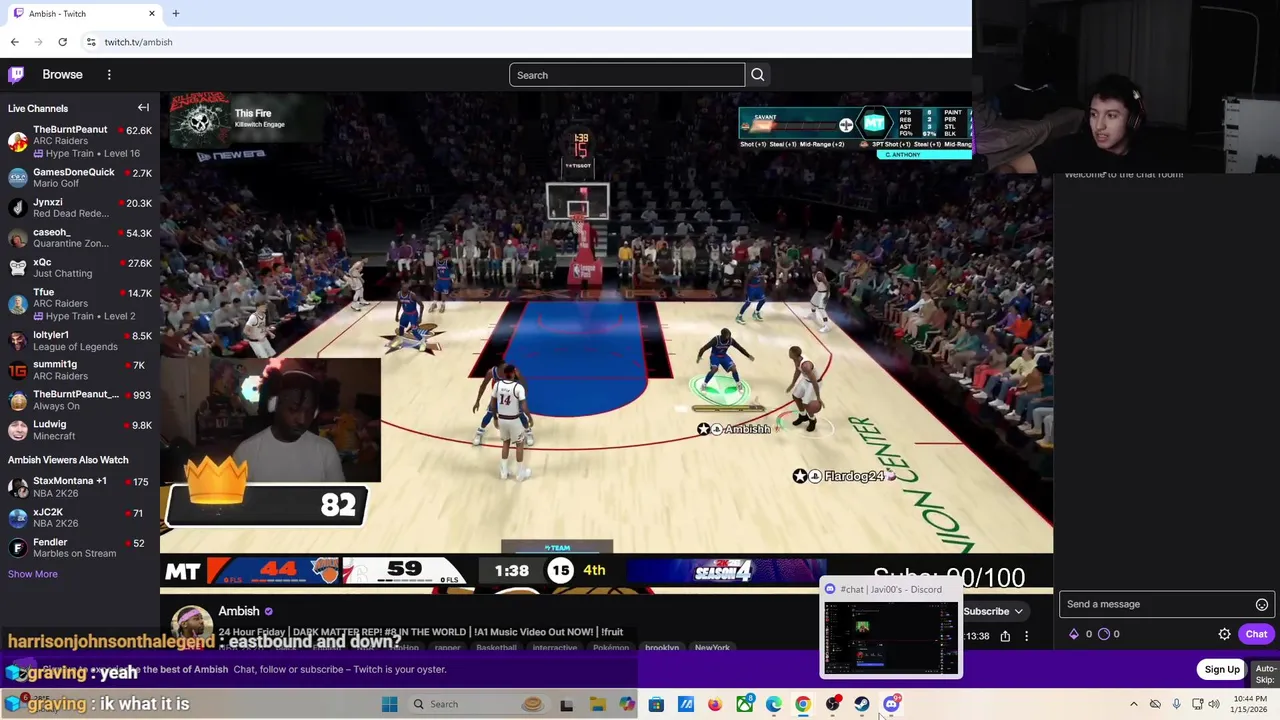Open the Subscribe dropdown
Image resolution: width=1280 pixels, height=720 pixels.
pyautogui.click(x=992, y=611)
